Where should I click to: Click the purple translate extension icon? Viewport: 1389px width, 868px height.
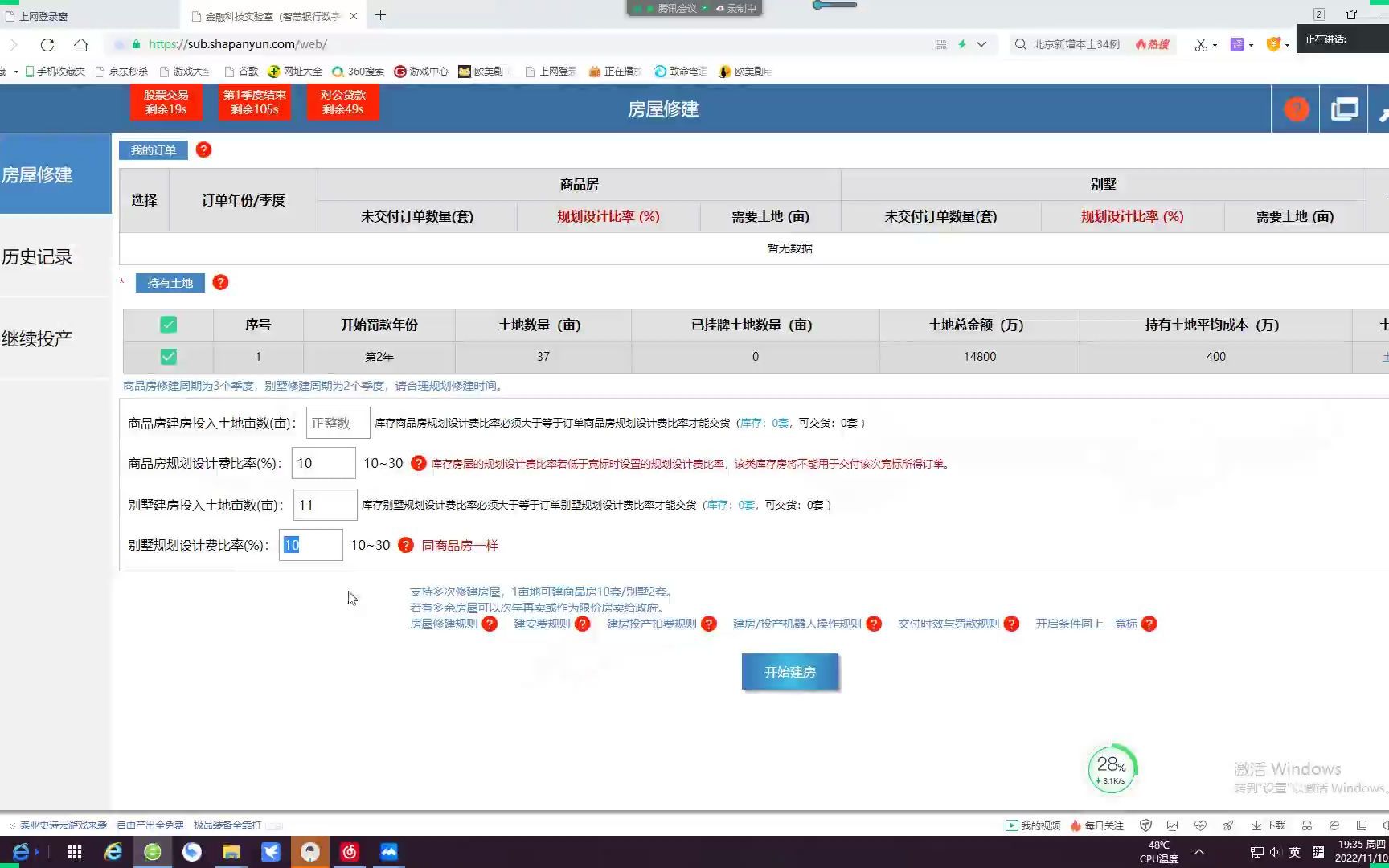tap(1238, 45)
